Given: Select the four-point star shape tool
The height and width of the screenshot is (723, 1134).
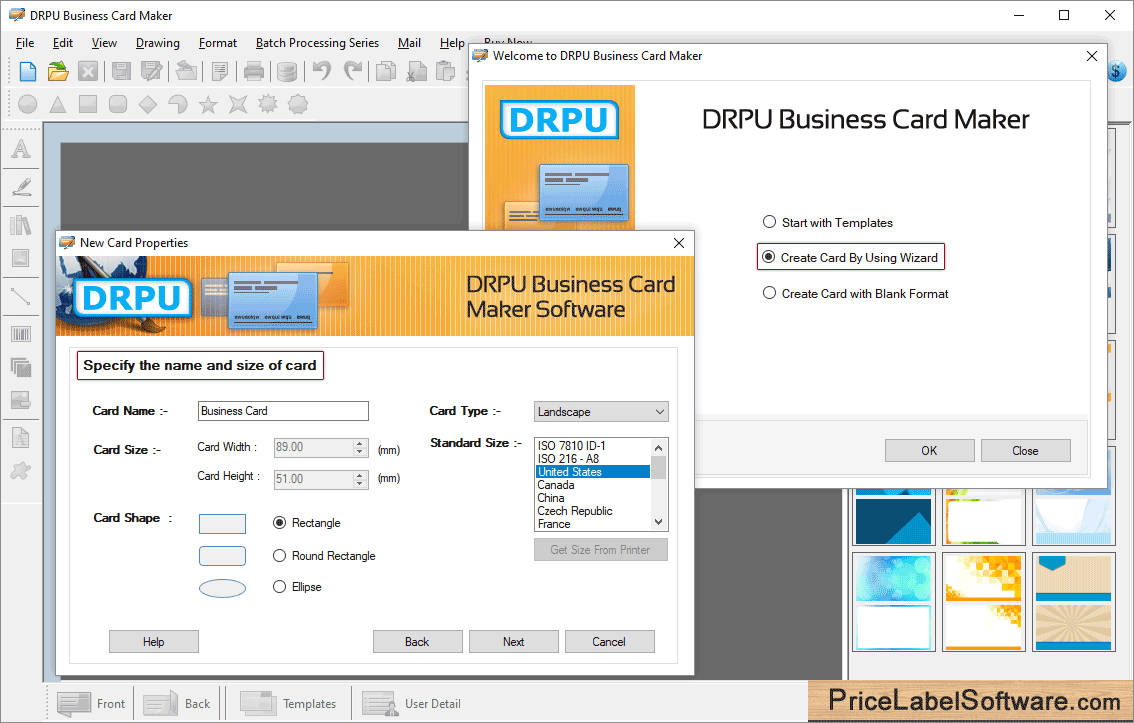Looking at the screenshot, I should click(238, 104).
